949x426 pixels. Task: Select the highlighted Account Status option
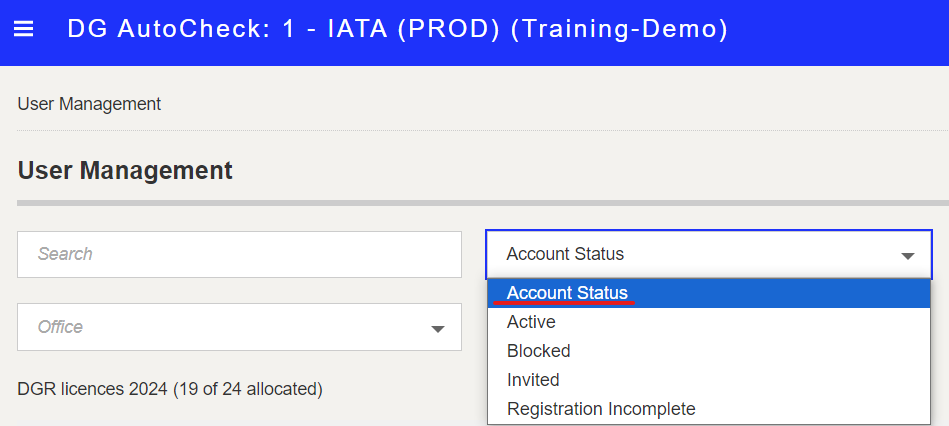pyautogui.click(x=709, y=293)
